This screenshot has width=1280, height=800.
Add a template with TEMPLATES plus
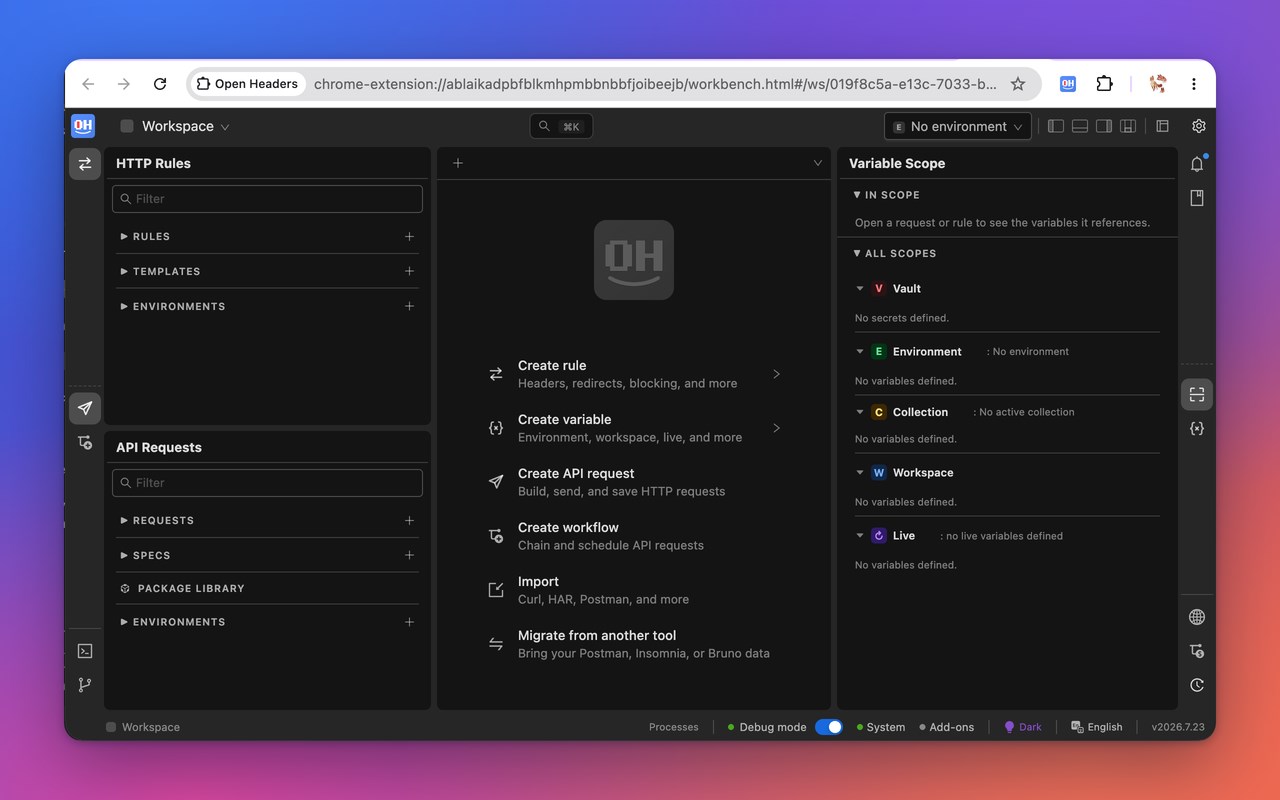click(x=409, y=271)
